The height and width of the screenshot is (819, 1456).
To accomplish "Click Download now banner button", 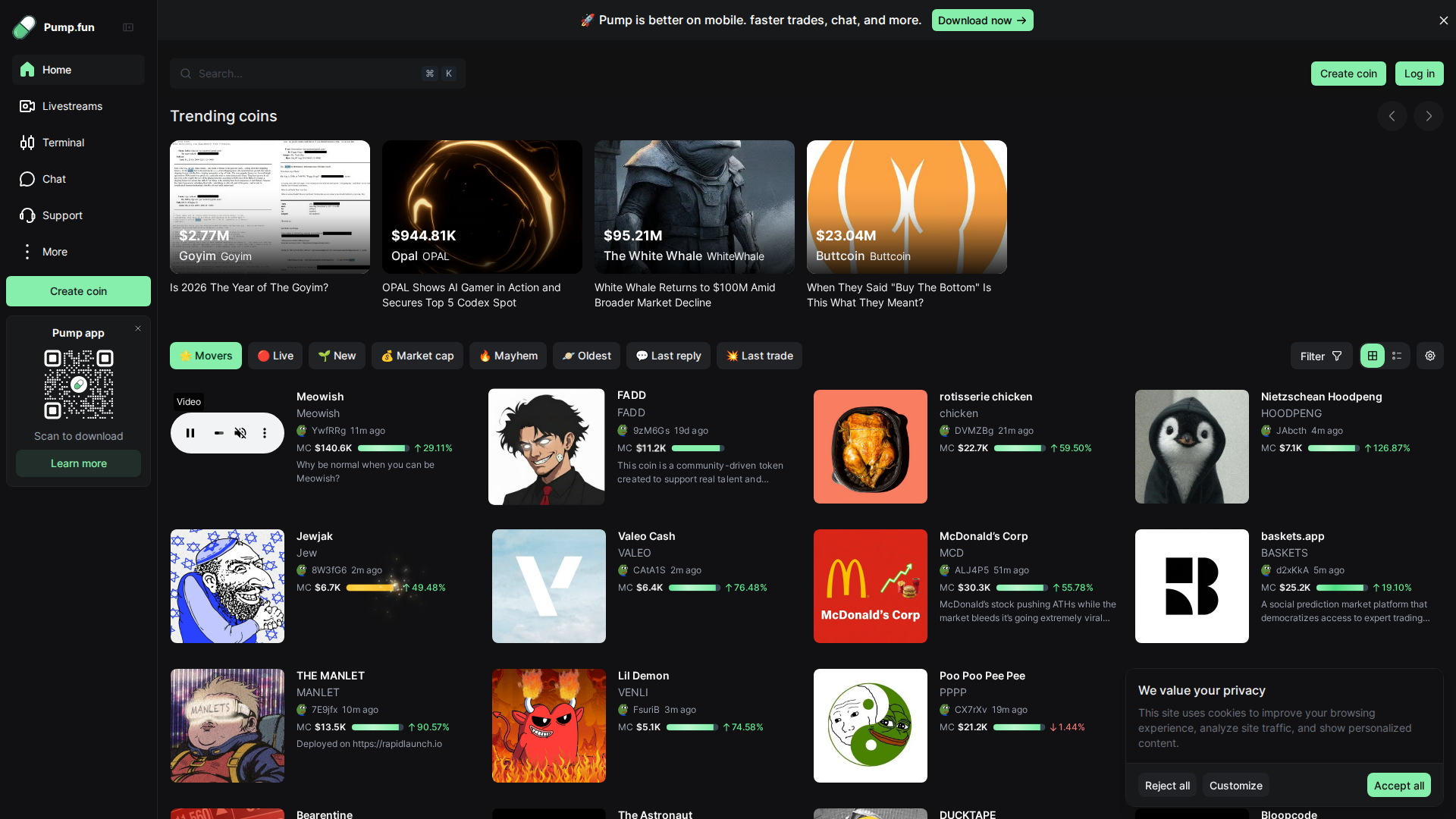I will (981, 20).
